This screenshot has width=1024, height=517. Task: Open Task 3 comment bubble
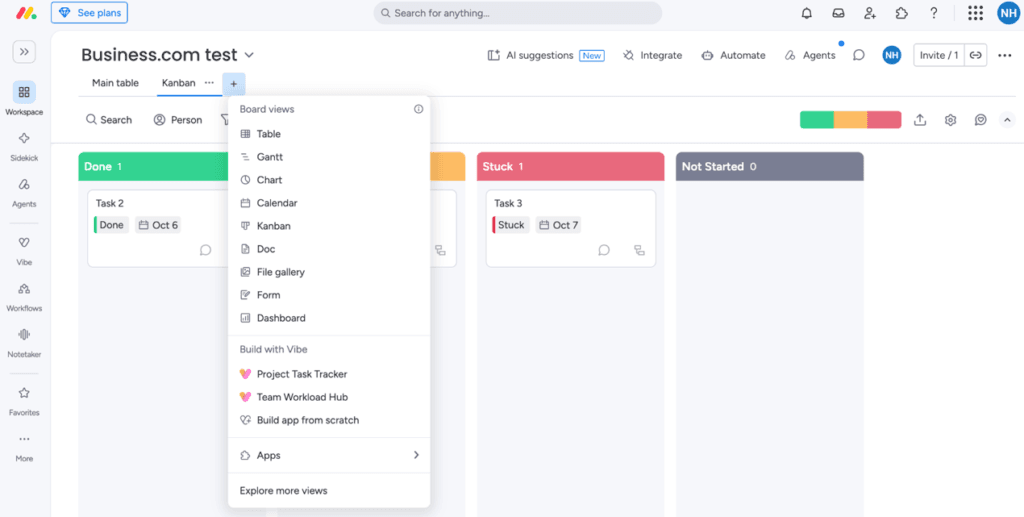[604, 250]
